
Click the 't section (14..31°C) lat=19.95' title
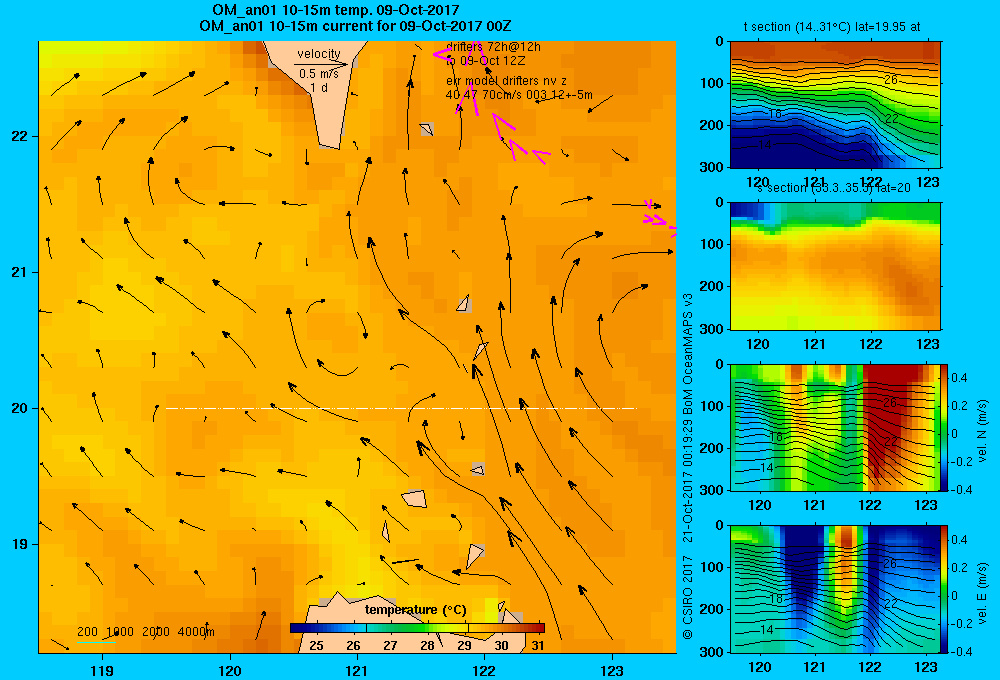[832, 27]
